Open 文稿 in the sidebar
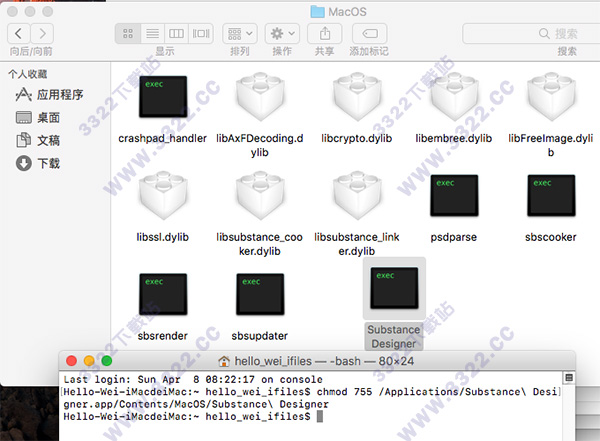The width and height of the screenshot is (600, 441). [x=38, y=140]
